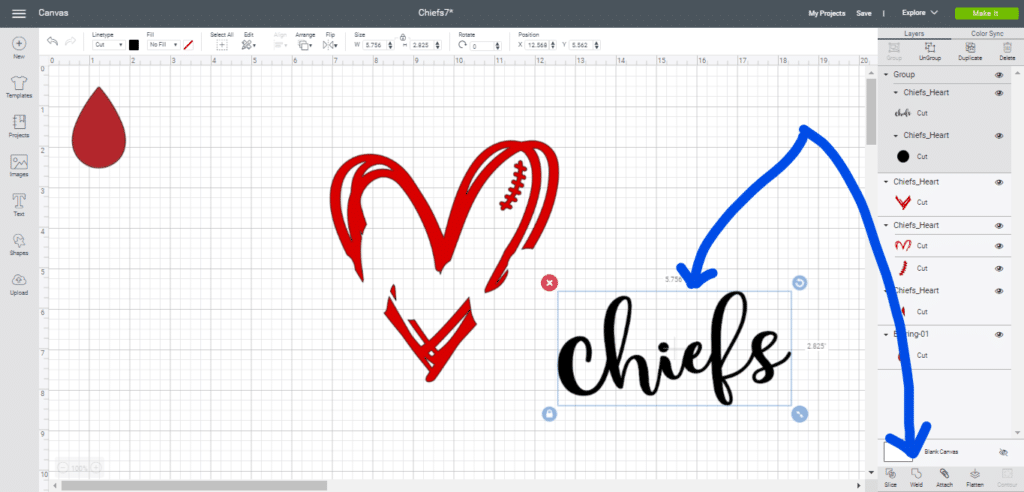Viewport: 1024px width, 492px height.
Task: Switch to the Layers tab
Action: tap(914, 33)
